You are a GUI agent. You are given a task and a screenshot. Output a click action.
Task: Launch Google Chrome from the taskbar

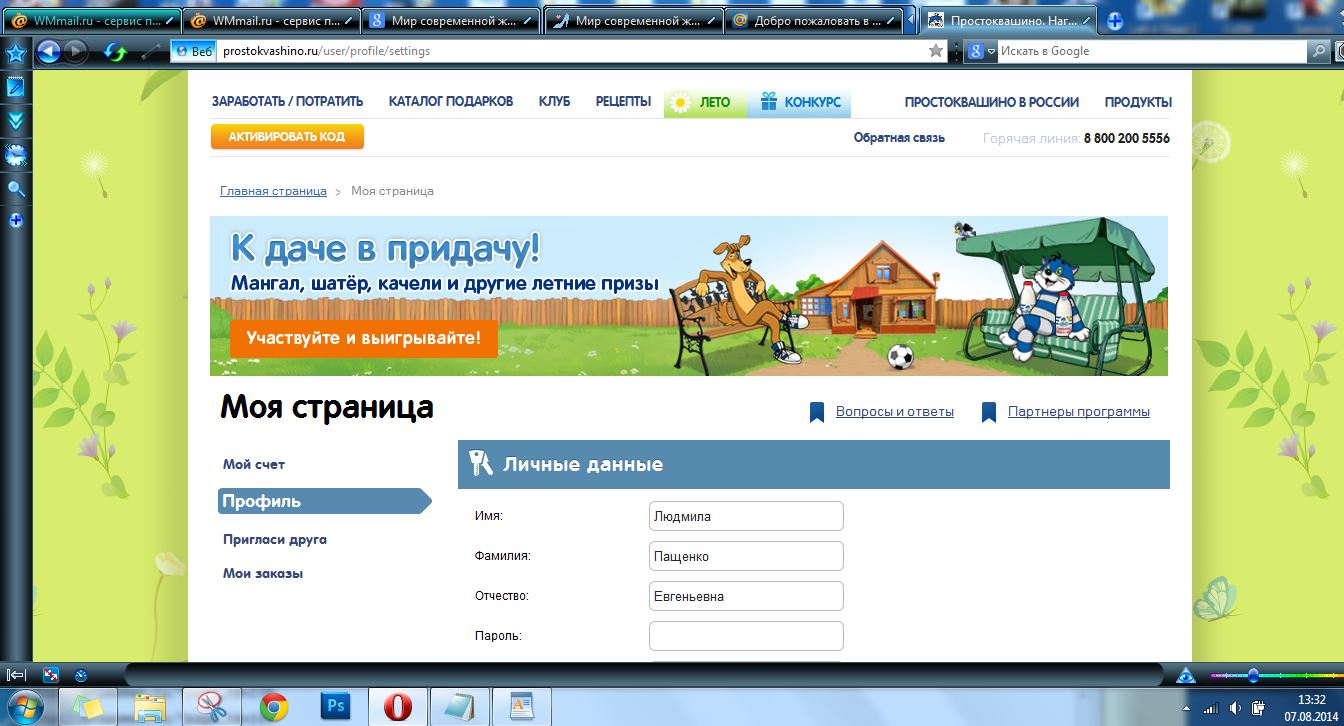click(x=274, y=707)
